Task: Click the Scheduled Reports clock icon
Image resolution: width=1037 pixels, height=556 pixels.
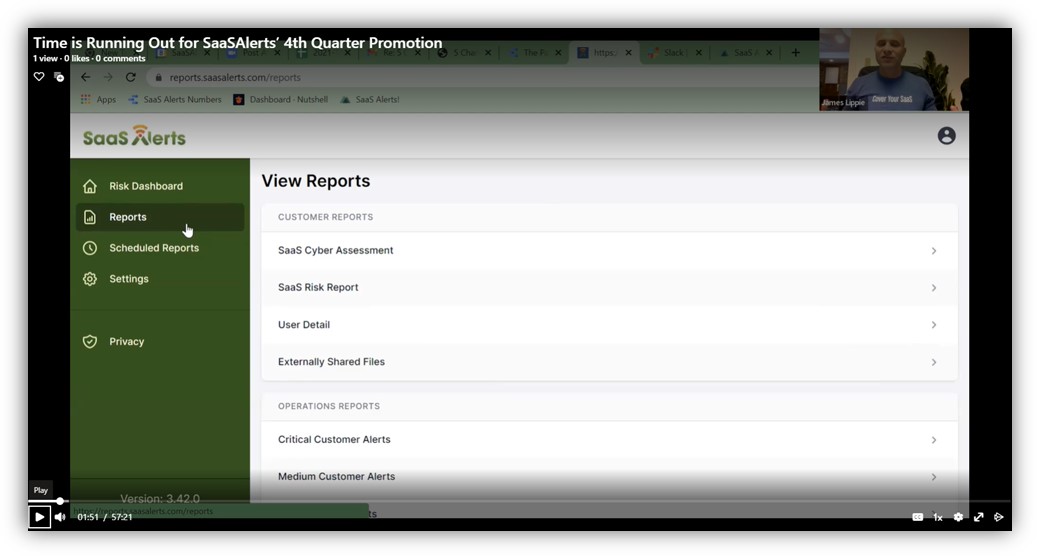Action: click(90, 248)
